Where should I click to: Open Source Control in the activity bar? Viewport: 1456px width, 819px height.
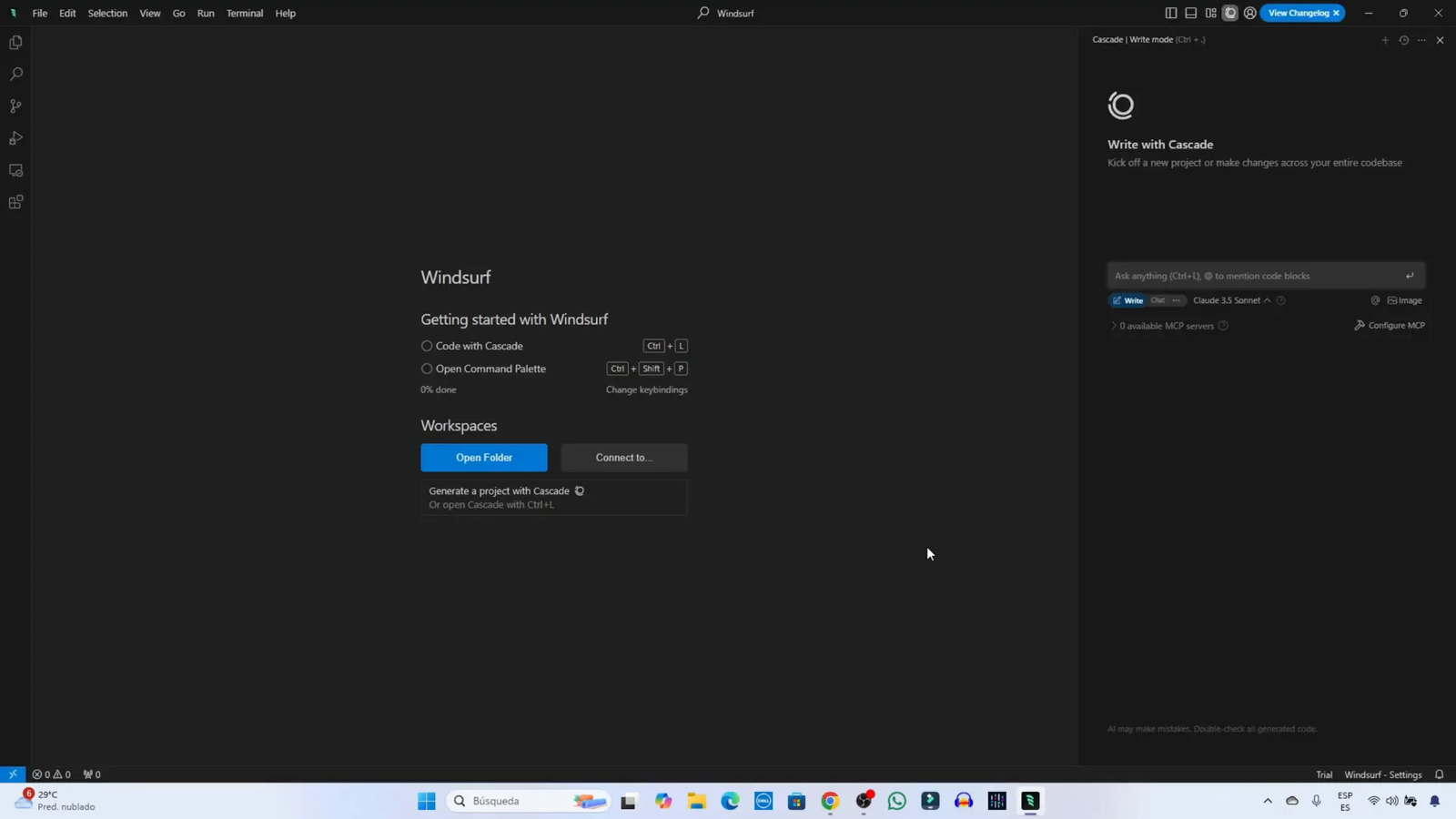[x=15, y=106]
